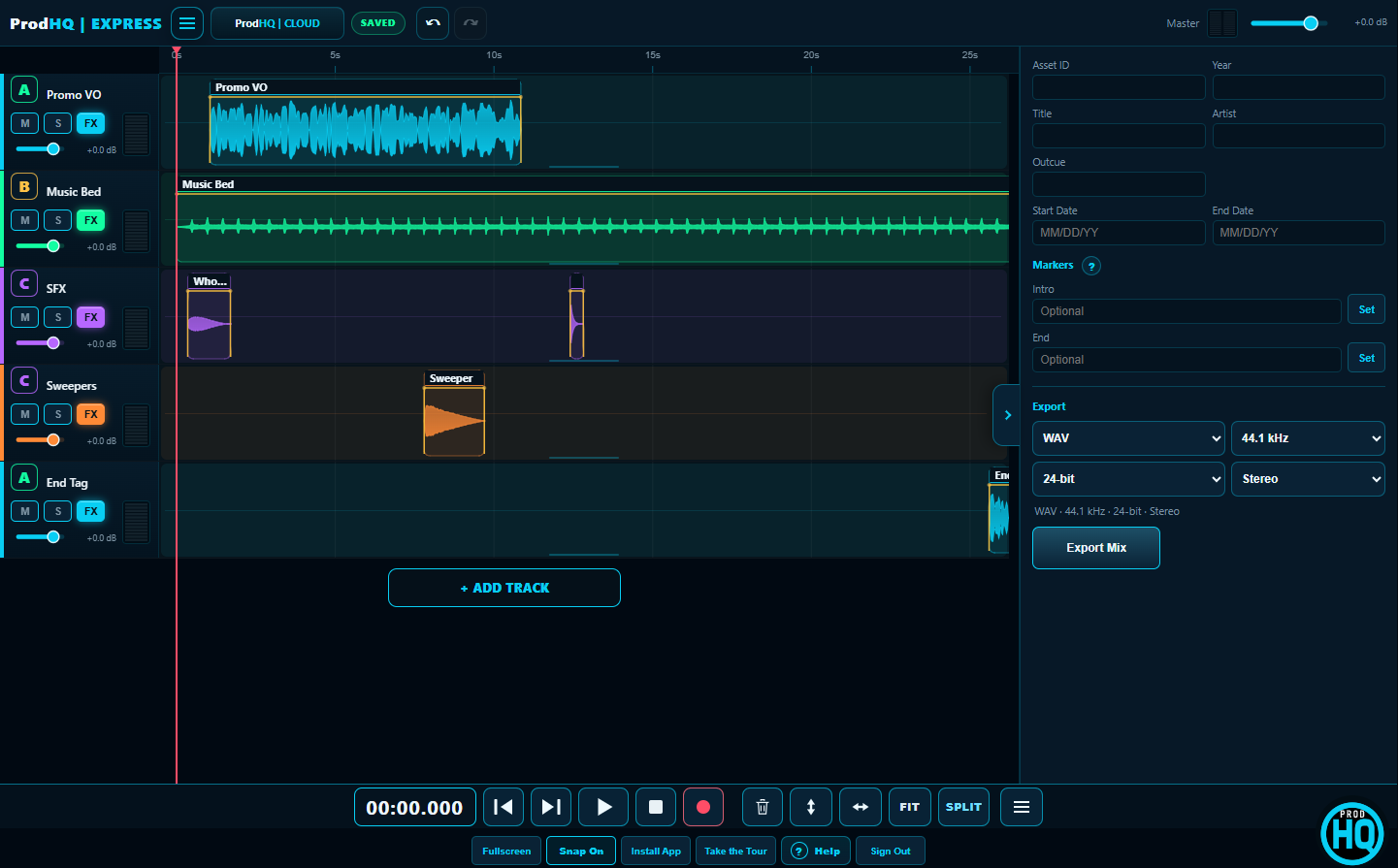
Task: Collapse the right panel with chevron
Action: click(1007, 415)
